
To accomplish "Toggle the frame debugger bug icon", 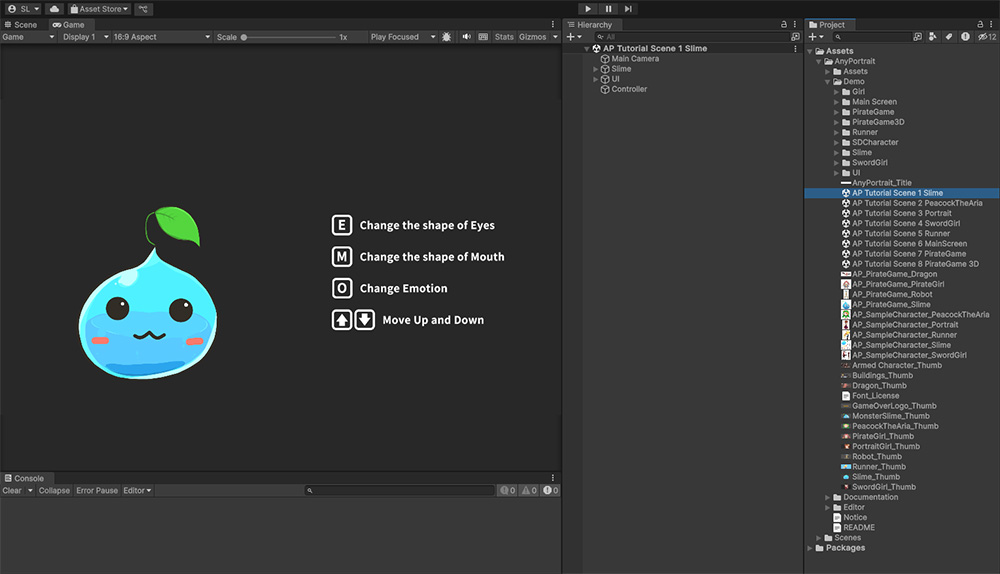I will (x=446, y=37).
